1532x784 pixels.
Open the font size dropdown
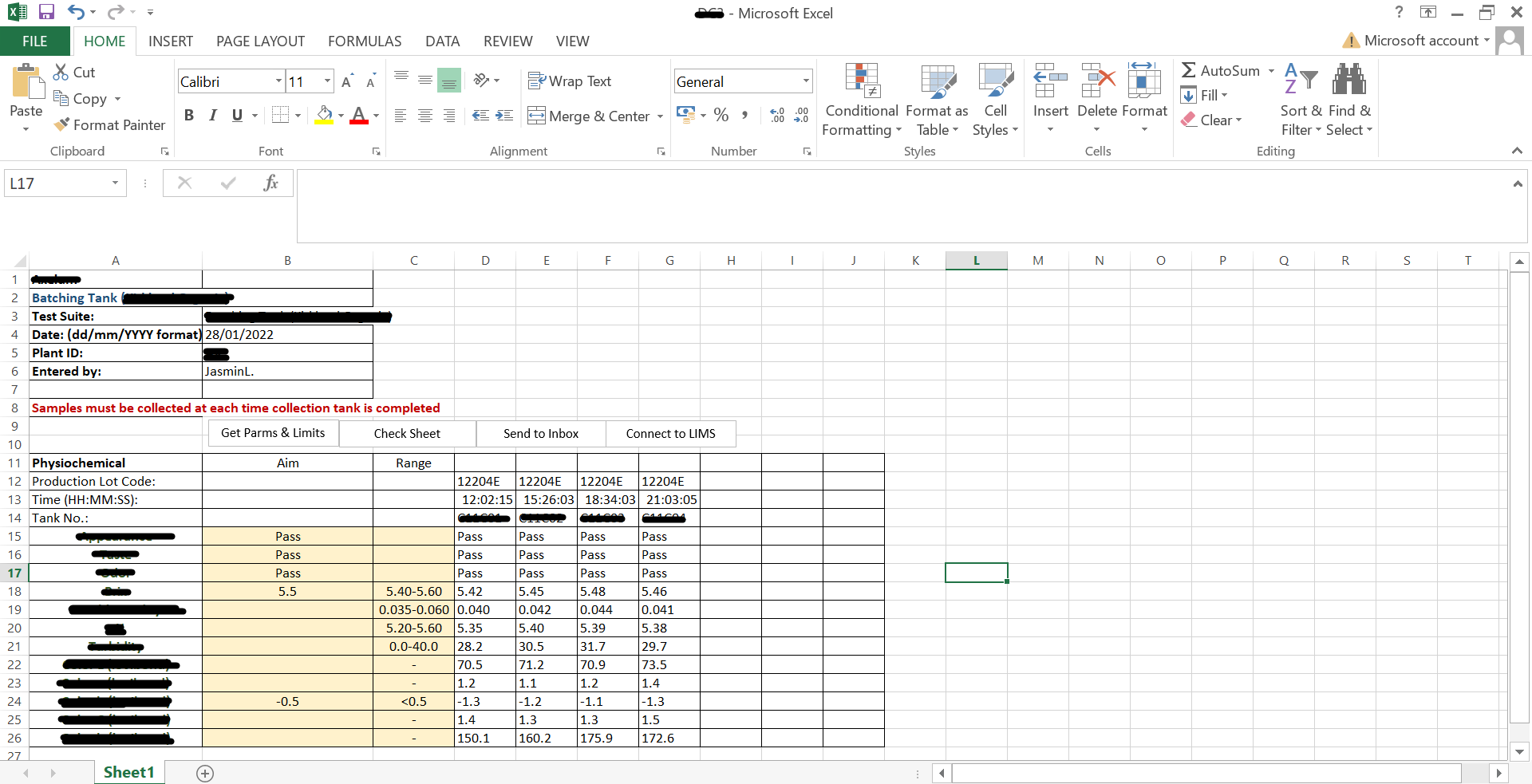327,81
